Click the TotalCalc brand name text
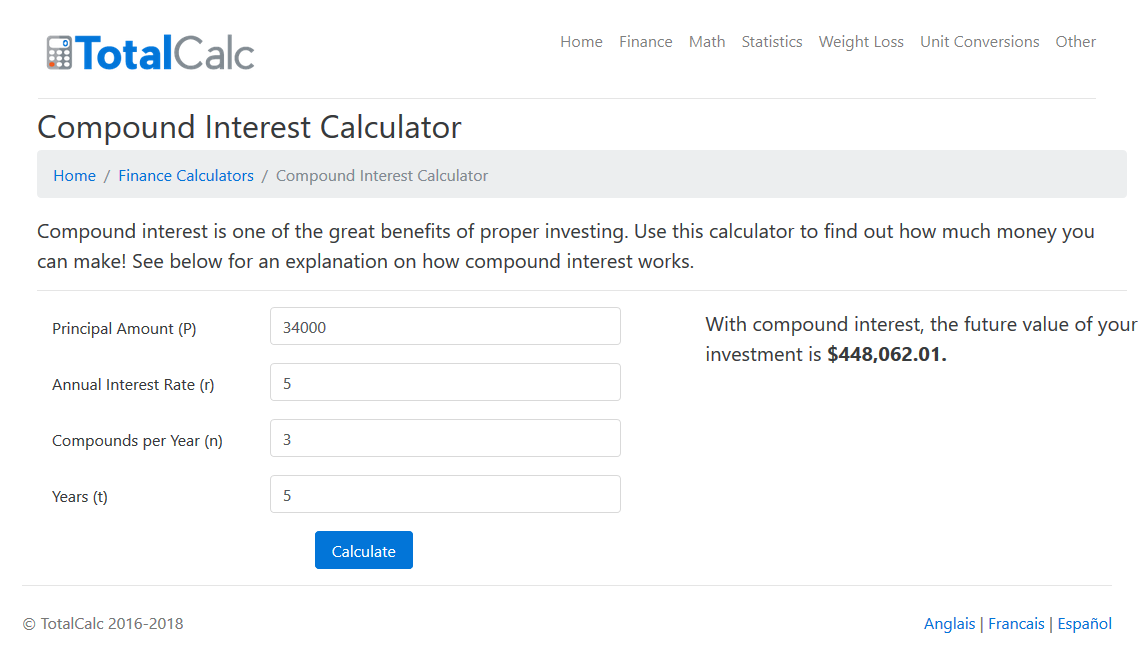1142x660 pixels. pos(164,52)
